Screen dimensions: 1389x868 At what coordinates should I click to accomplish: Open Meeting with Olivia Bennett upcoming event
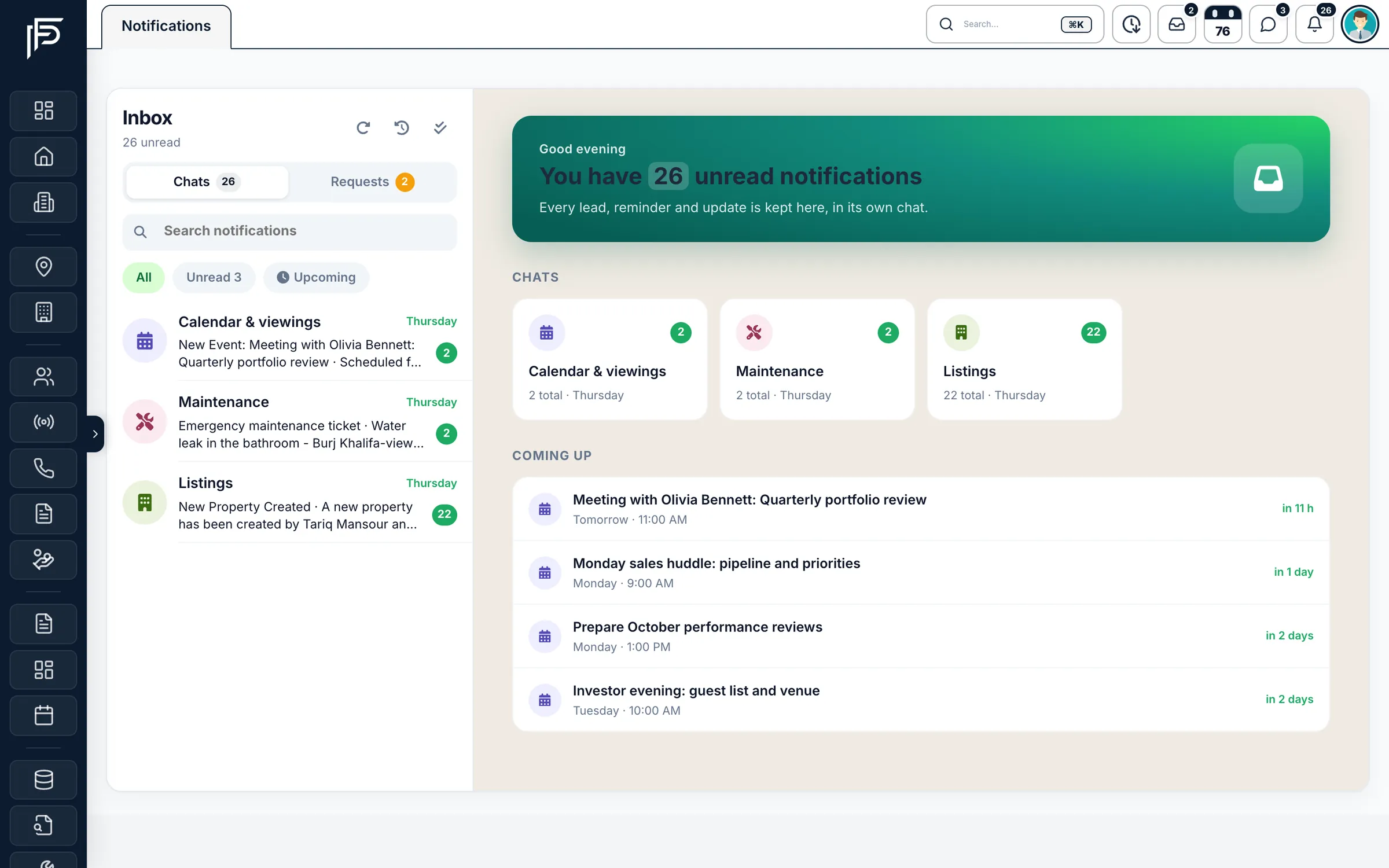click(x=920, y=509)
